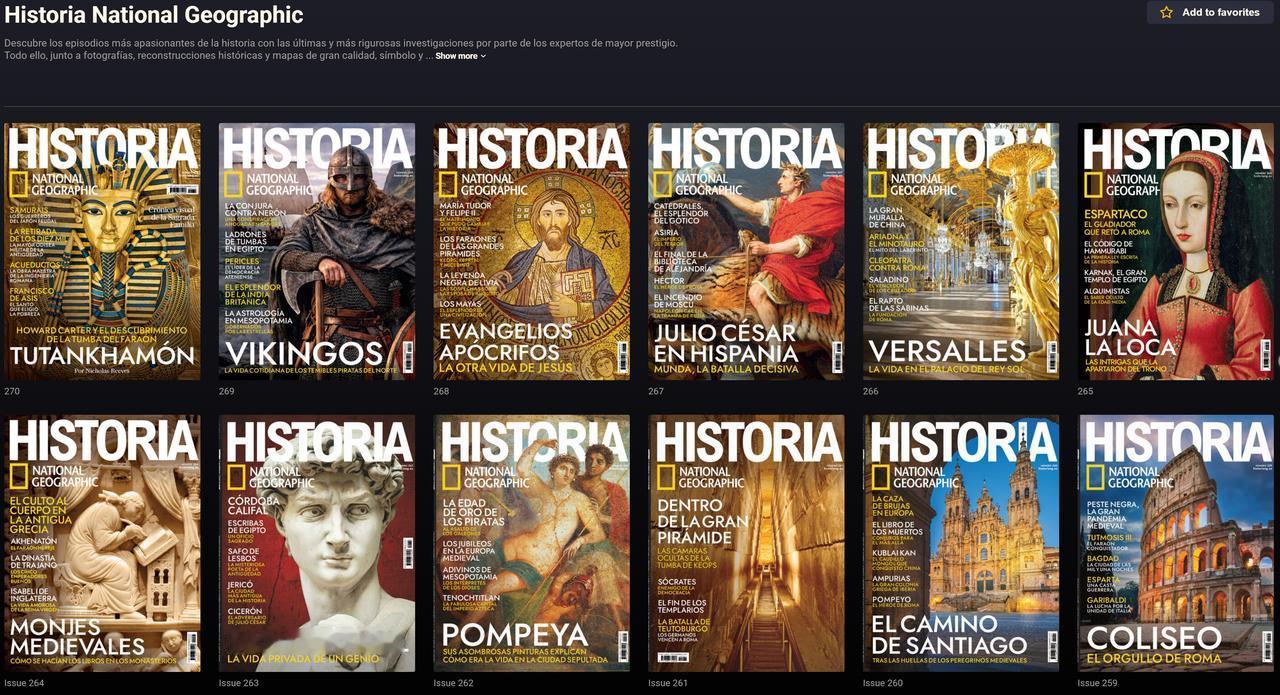
Task: Click the "265" issue label
Action: click(x=1085, y=391)
